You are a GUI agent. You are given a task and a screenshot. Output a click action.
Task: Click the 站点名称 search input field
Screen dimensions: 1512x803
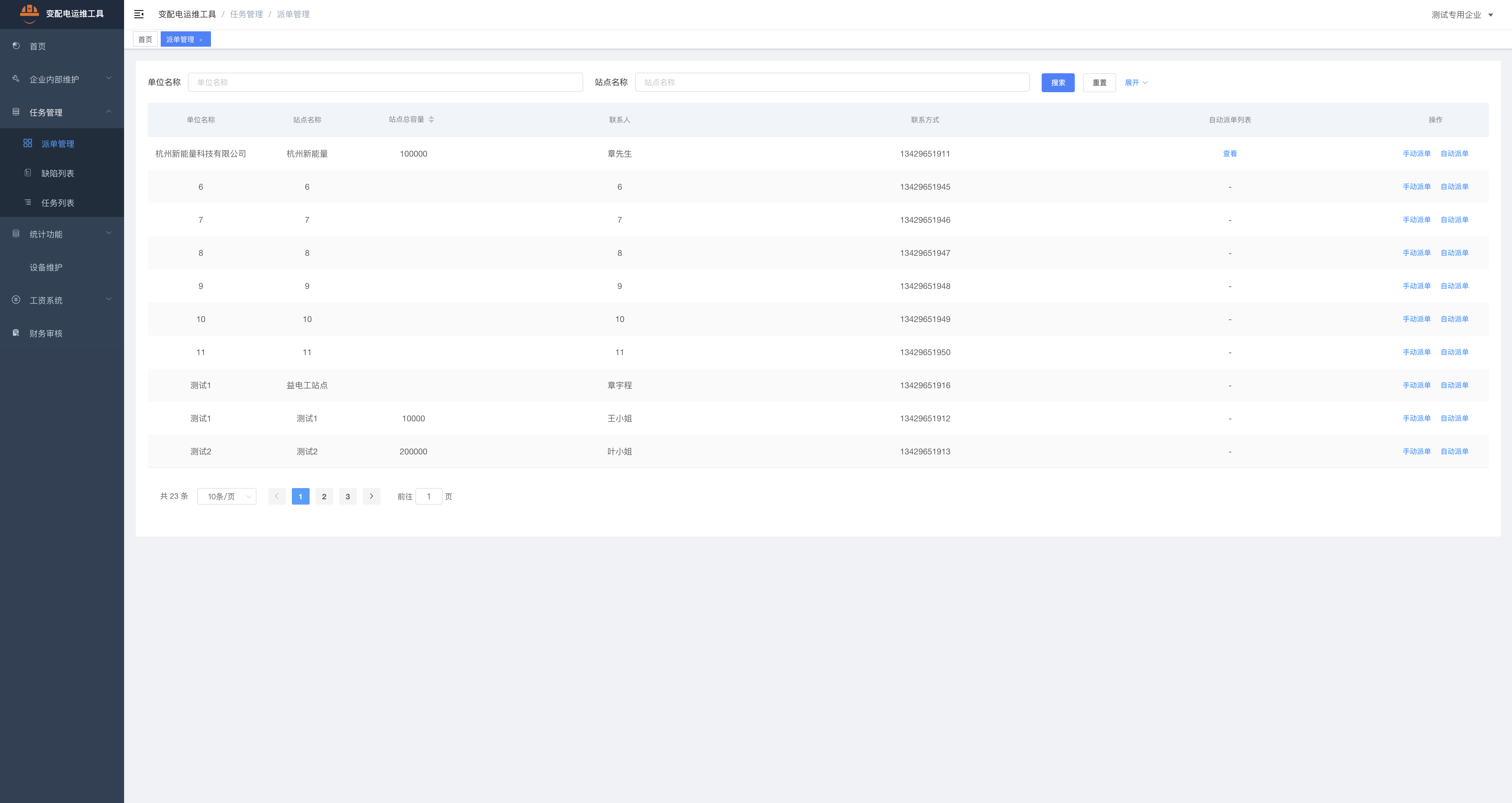[832, 82]
